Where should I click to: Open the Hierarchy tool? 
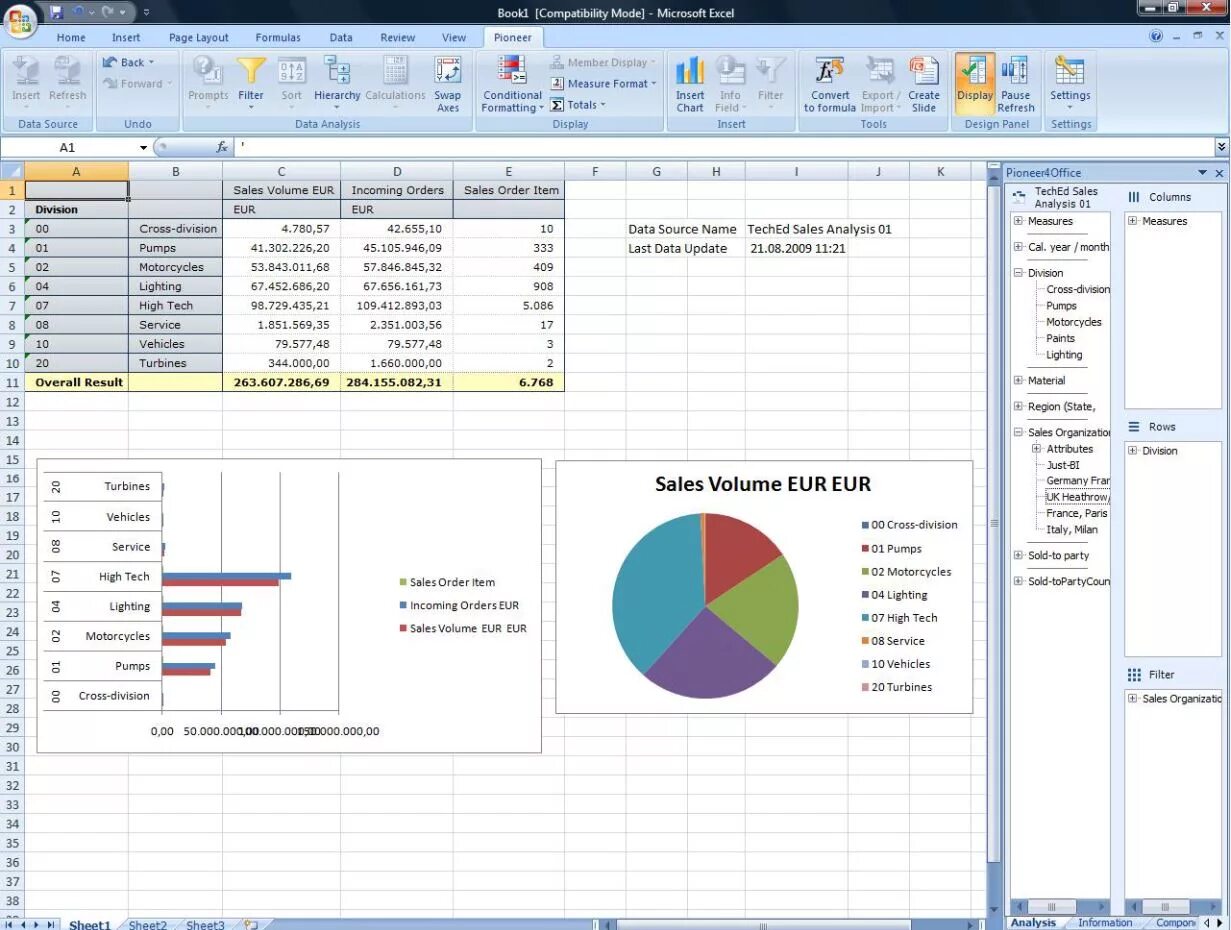pyautogui.click(x=337, y=81)
